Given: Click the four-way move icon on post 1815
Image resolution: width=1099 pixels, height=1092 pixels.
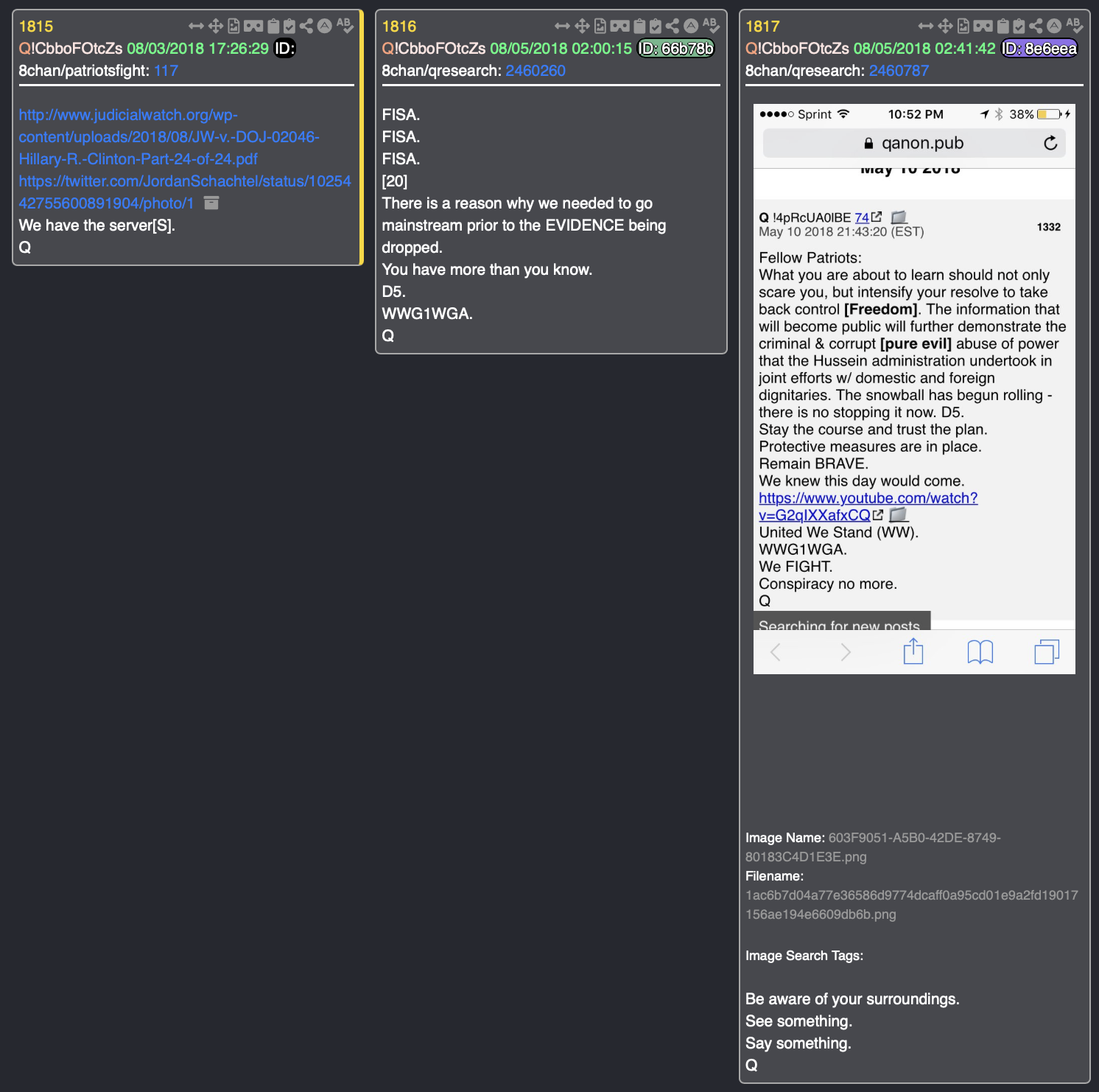Looking at the screenshot, I should pyautogui.click(x=216, y=27).
